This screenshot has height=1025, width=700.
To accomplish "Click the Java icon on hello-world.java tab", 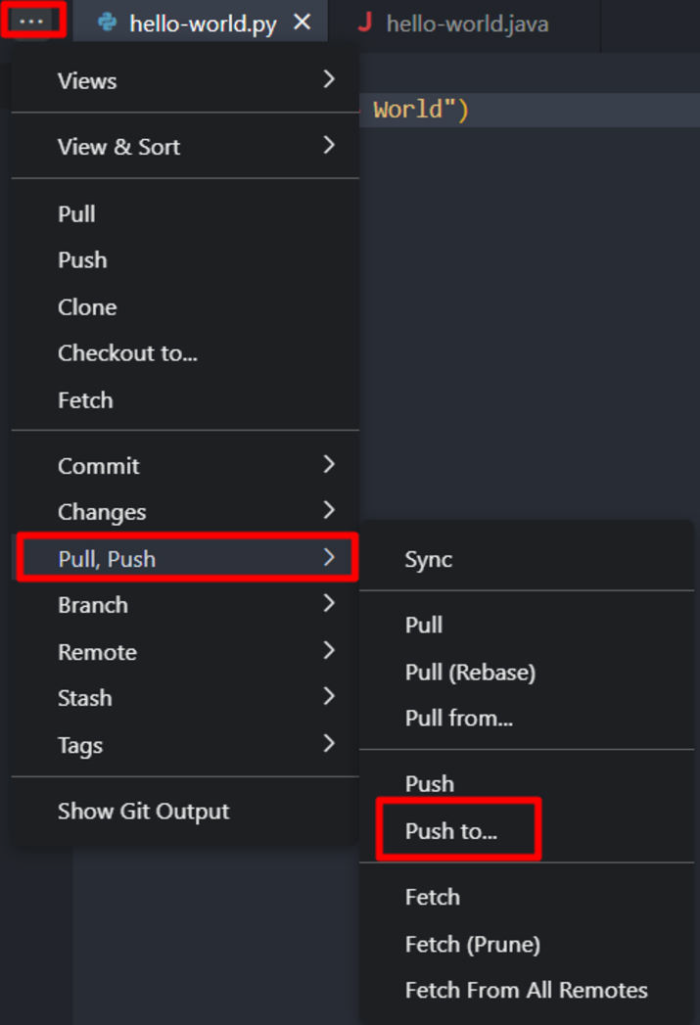I will [x=365, y=22].
